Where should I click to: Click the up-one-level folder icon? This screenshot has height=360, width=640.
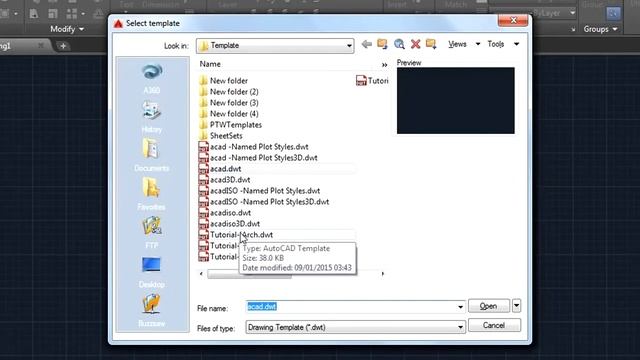pos(382,44)
